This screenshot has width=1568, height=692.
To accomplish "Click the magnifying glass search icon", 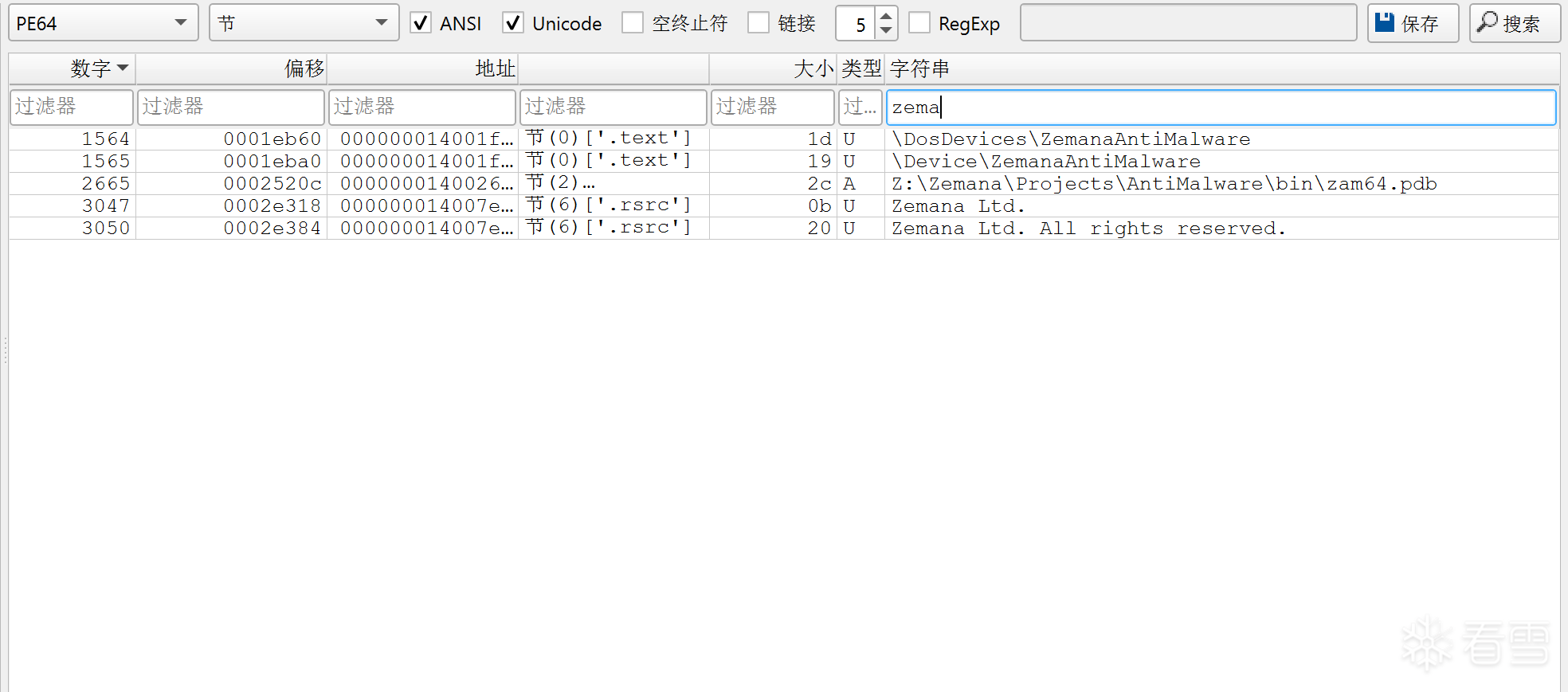I will (x=1487, y=22).
